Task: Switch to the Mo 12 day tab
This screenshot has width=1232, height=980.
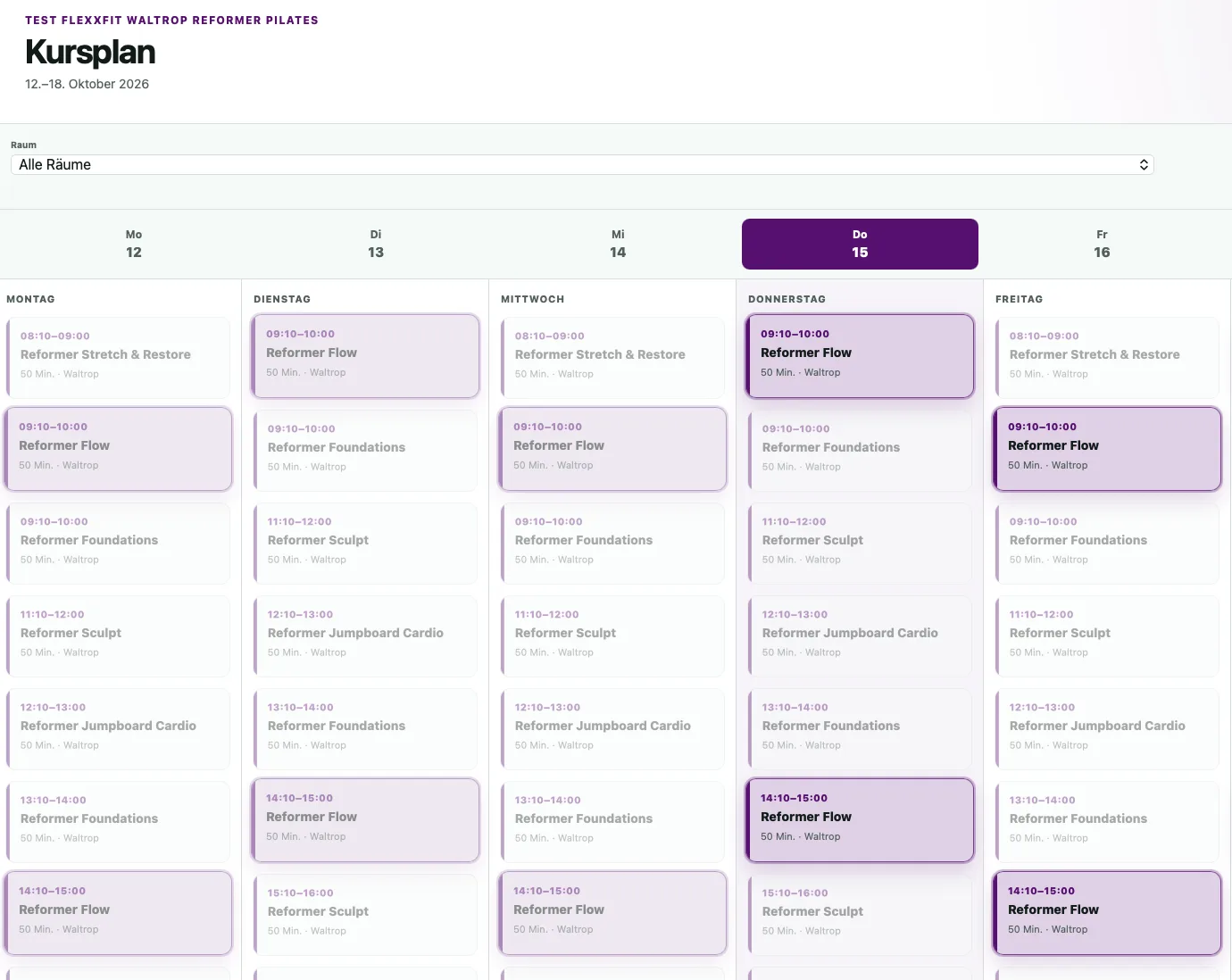Action: pos(134,244)
